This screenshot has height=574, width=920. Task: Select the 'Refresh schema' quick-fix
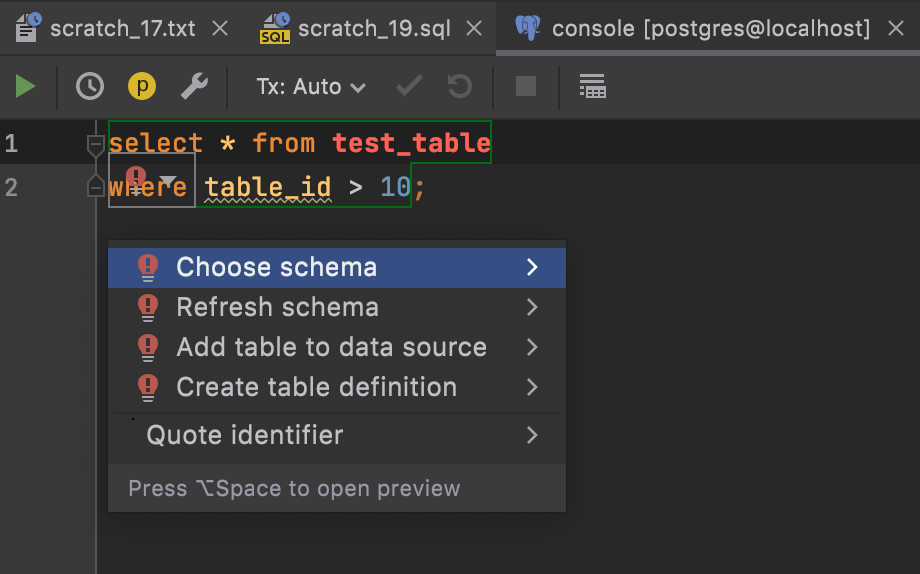[337, 308]
